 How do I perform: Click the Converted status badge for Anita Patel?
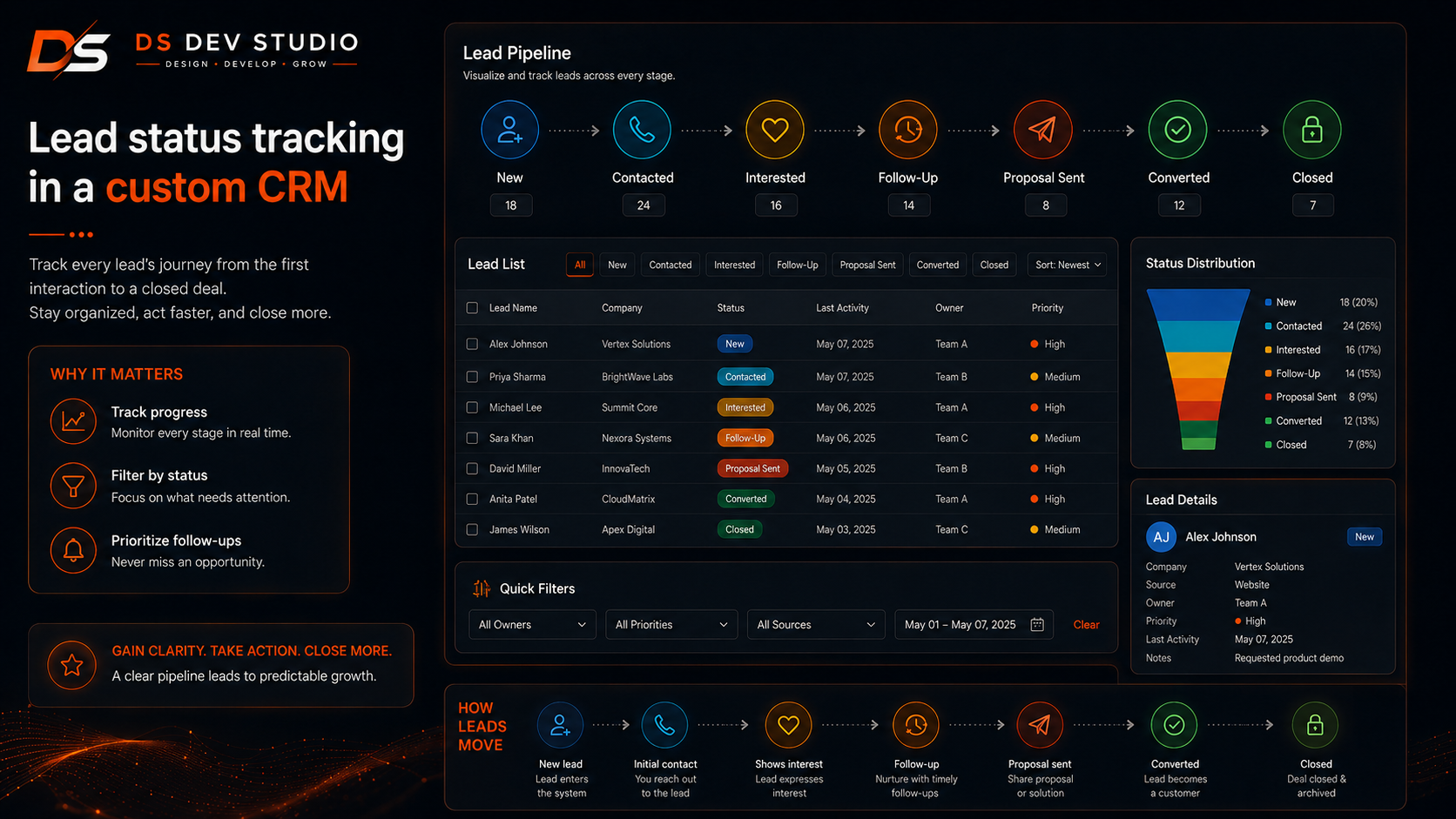tap(746, 499)
